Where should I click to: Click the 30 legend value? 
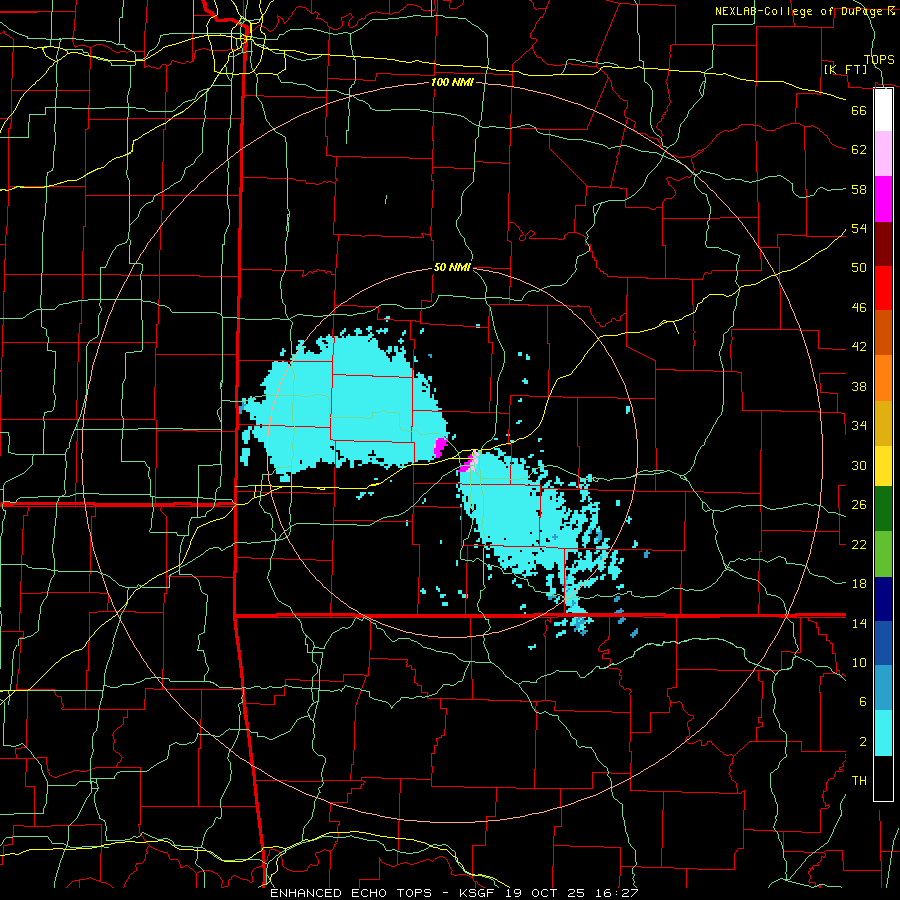coord(859,465)
